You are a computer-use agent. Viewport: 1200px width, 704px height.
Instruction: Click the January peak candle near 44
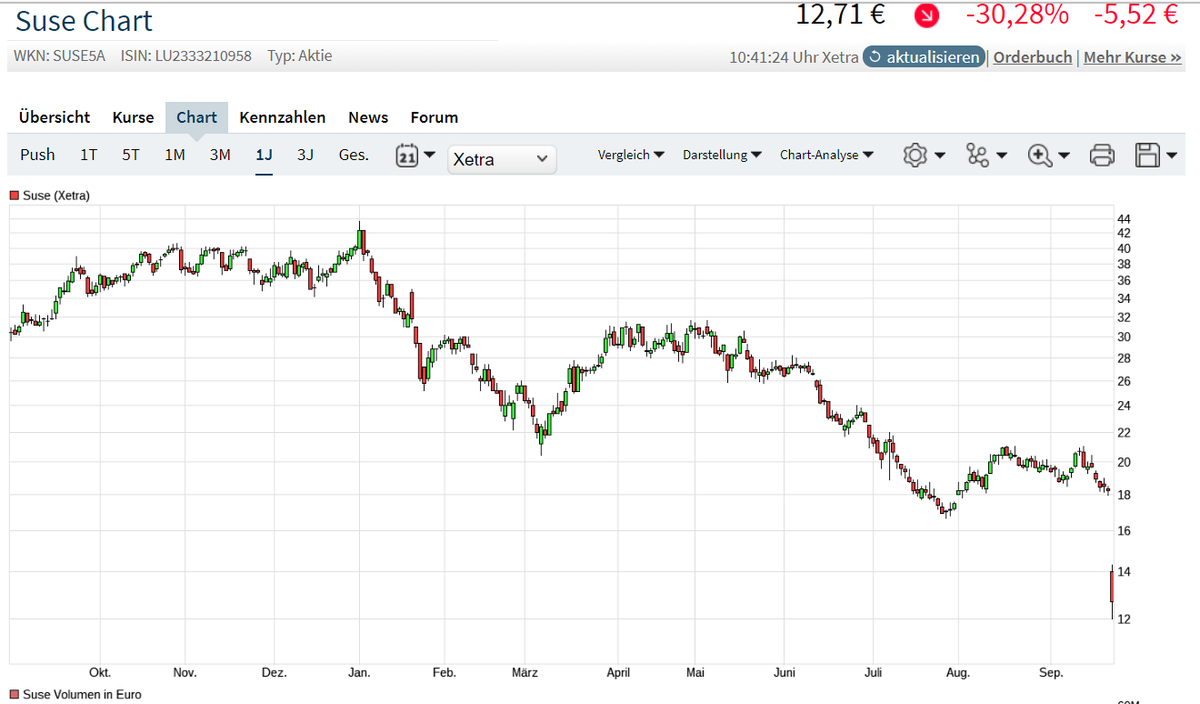(360, 237)
